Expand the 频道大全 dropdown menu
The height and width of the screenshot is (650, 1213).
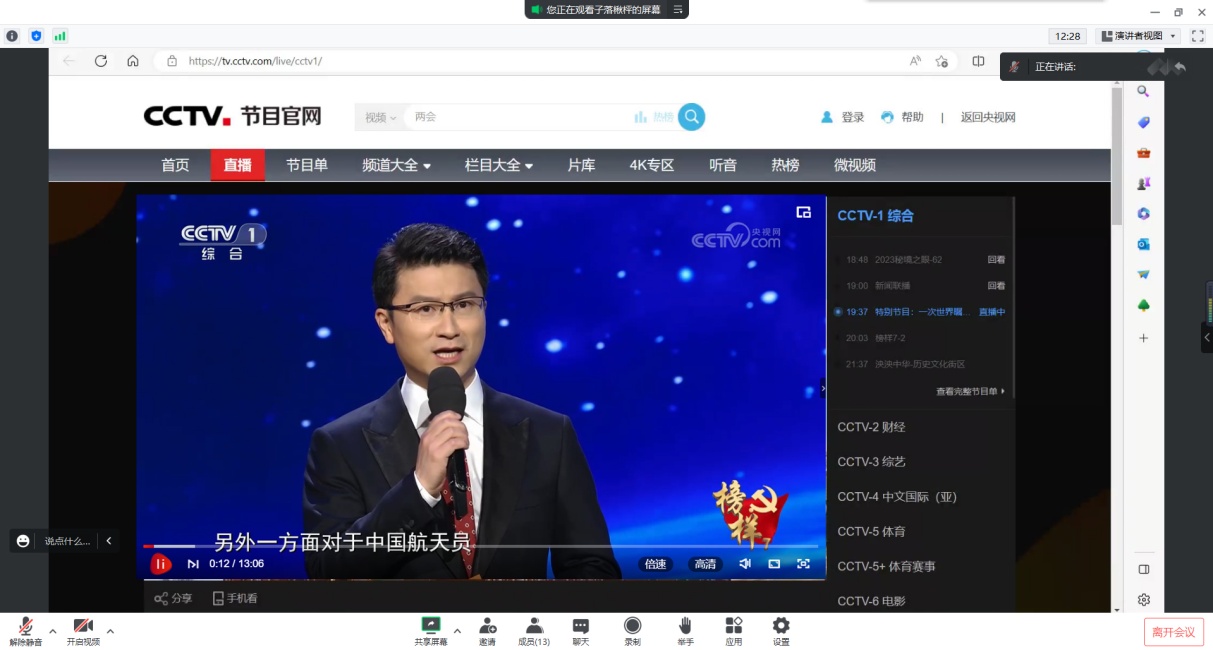click(x=396, y=165)
